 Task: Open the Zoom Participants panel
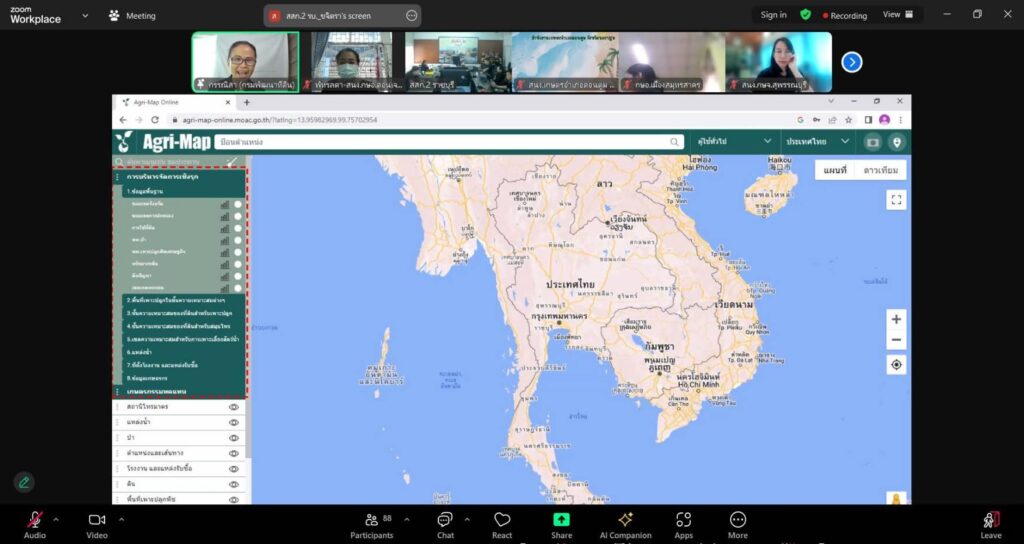click(x=372, y=524)
